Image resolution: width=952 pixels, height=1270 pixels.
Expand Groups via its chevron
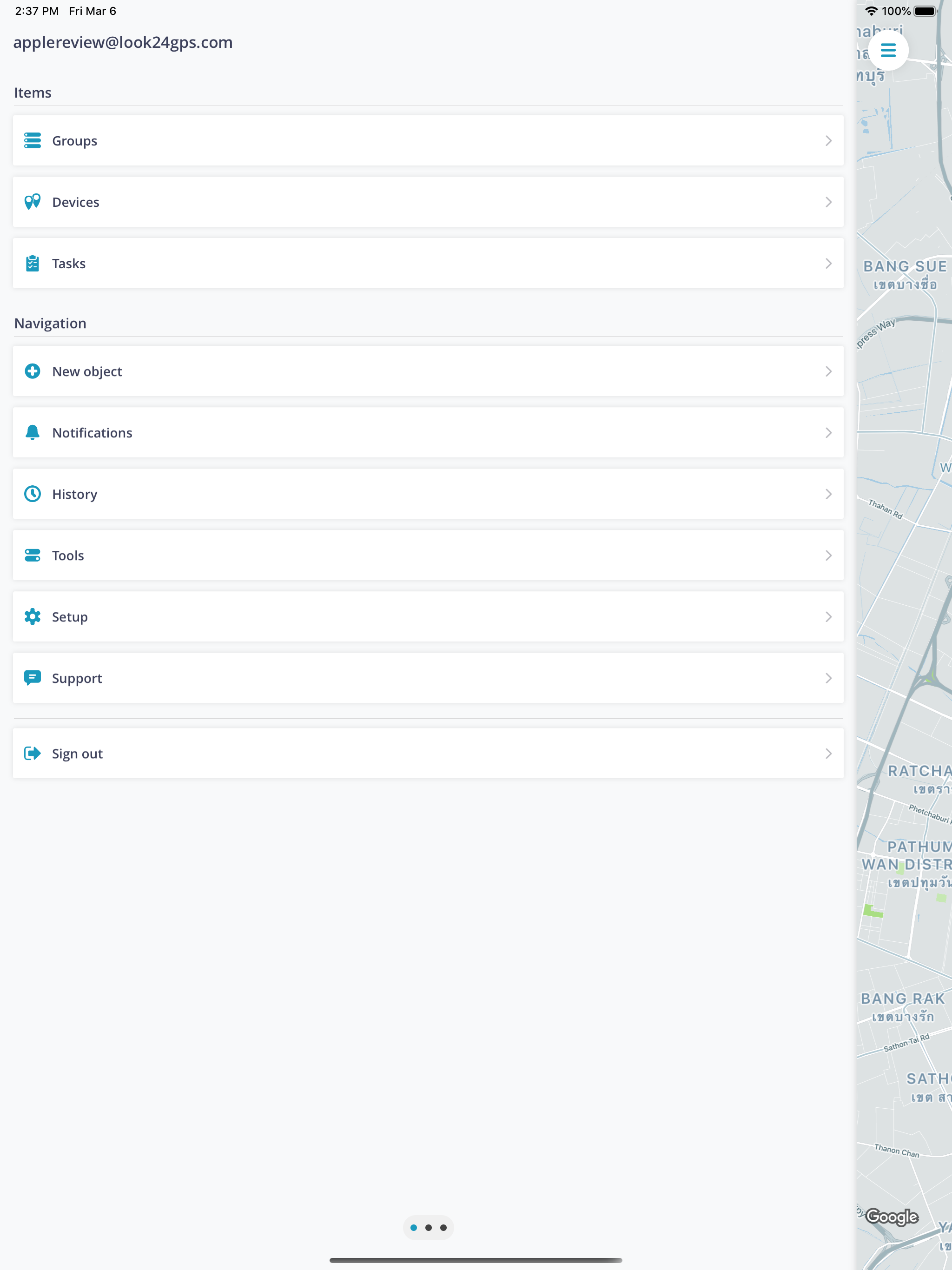[828, 141]
